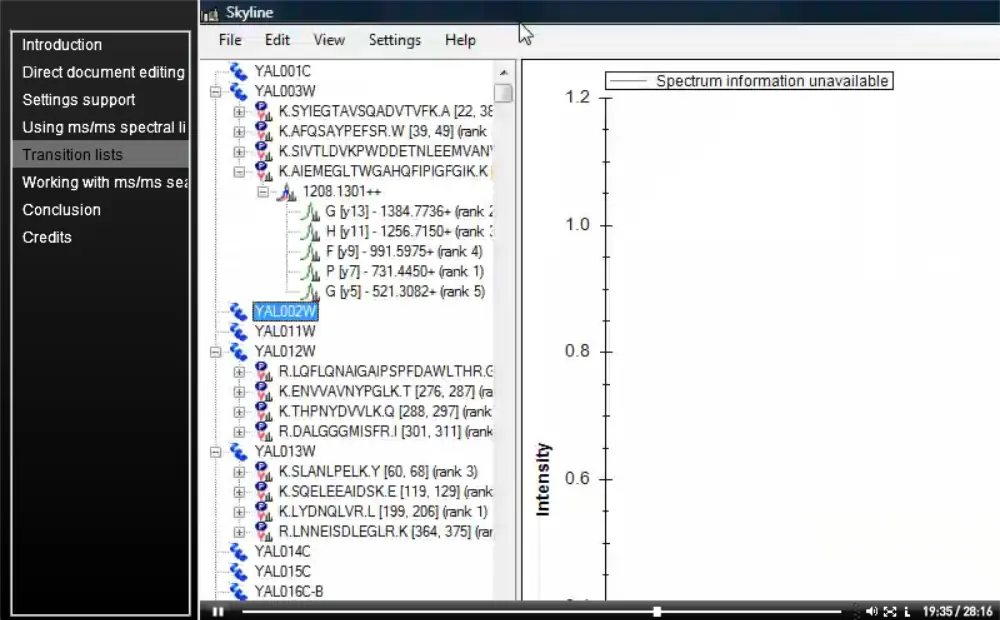Click the YAL011W protein icon
The image size is (1000, 620).
coord(239,332)
